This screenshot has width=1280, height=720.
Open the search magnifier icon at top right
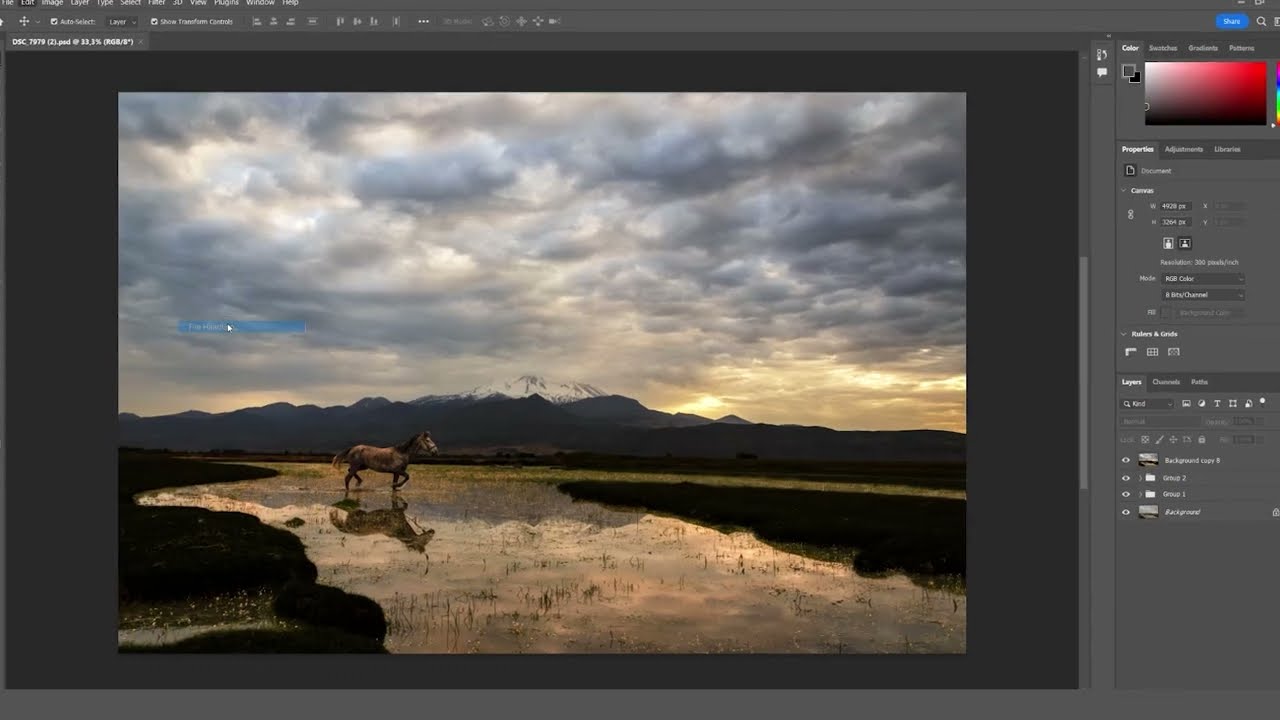click(x=1262, y=21)
